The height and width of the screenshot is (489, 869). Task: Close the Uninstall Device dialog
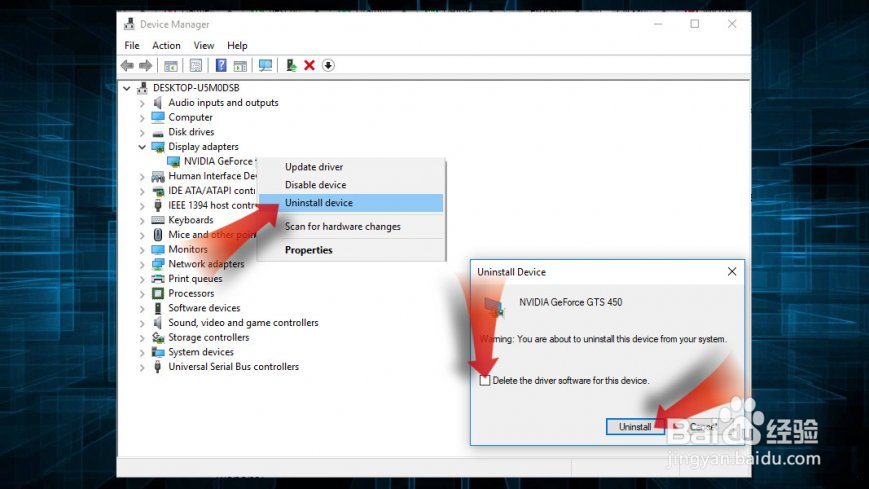[x=732, y=272]
